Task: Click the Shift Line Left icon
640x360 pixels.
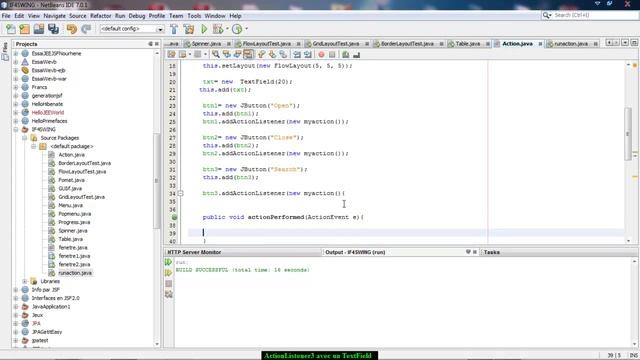Action: click(x=297, y=55)
